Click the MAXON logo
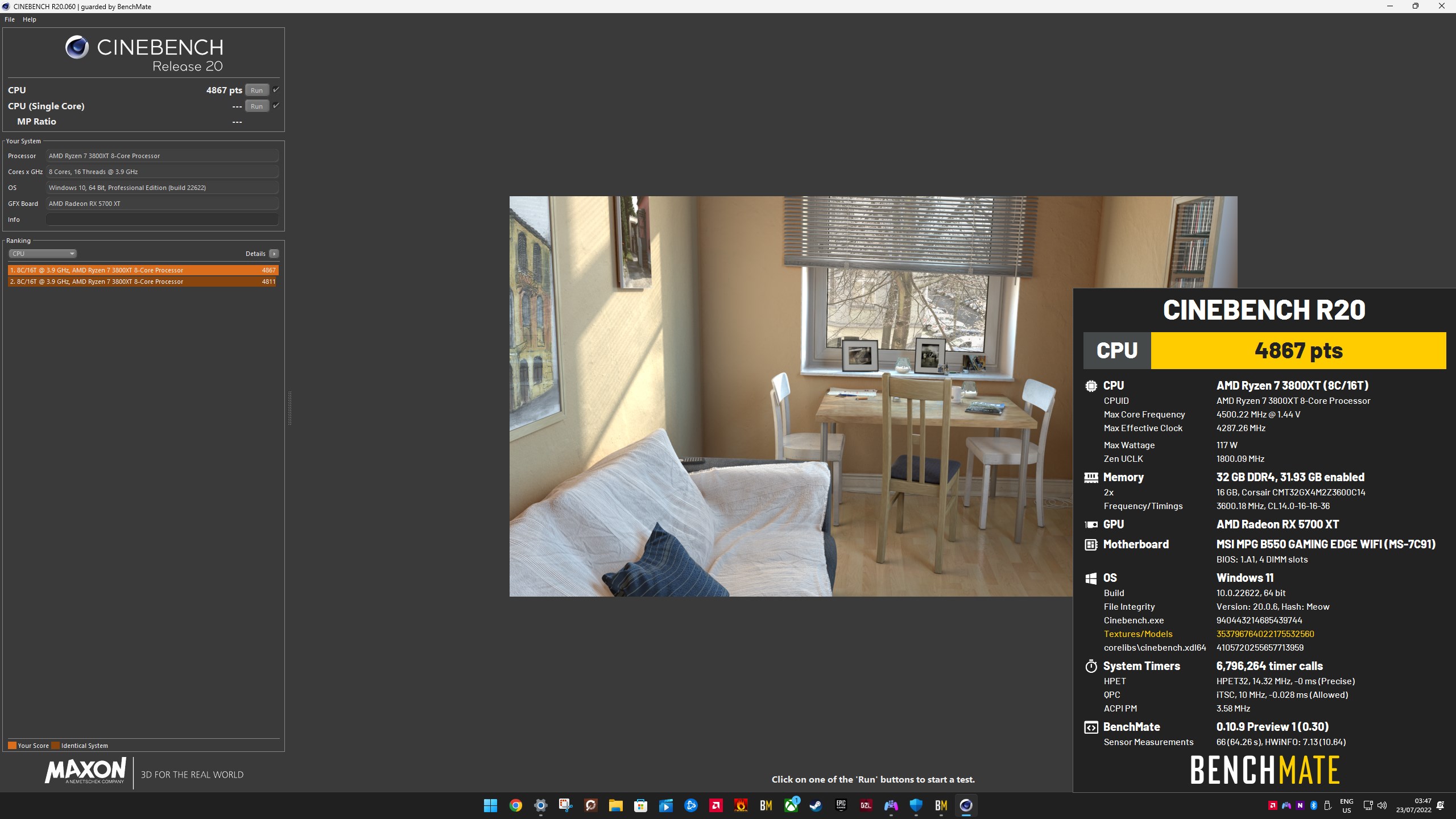 tap(85, 771)
